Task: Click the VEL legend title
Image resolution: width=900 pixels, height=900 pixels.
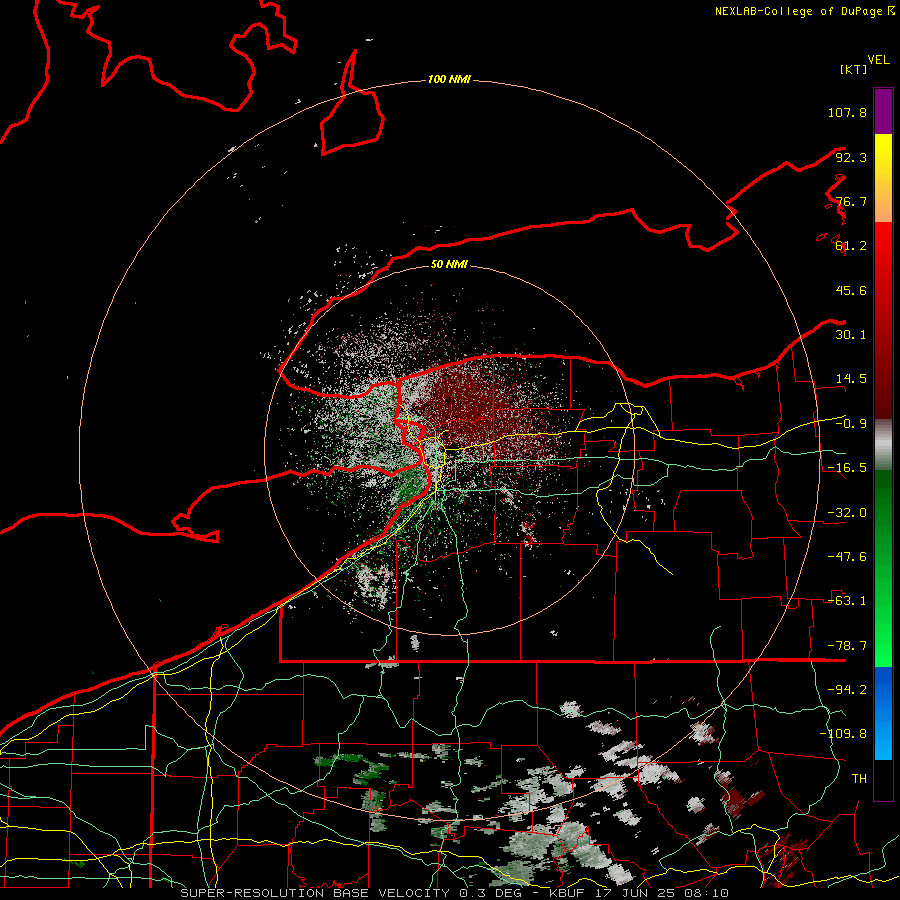Action: pos(879,60)
